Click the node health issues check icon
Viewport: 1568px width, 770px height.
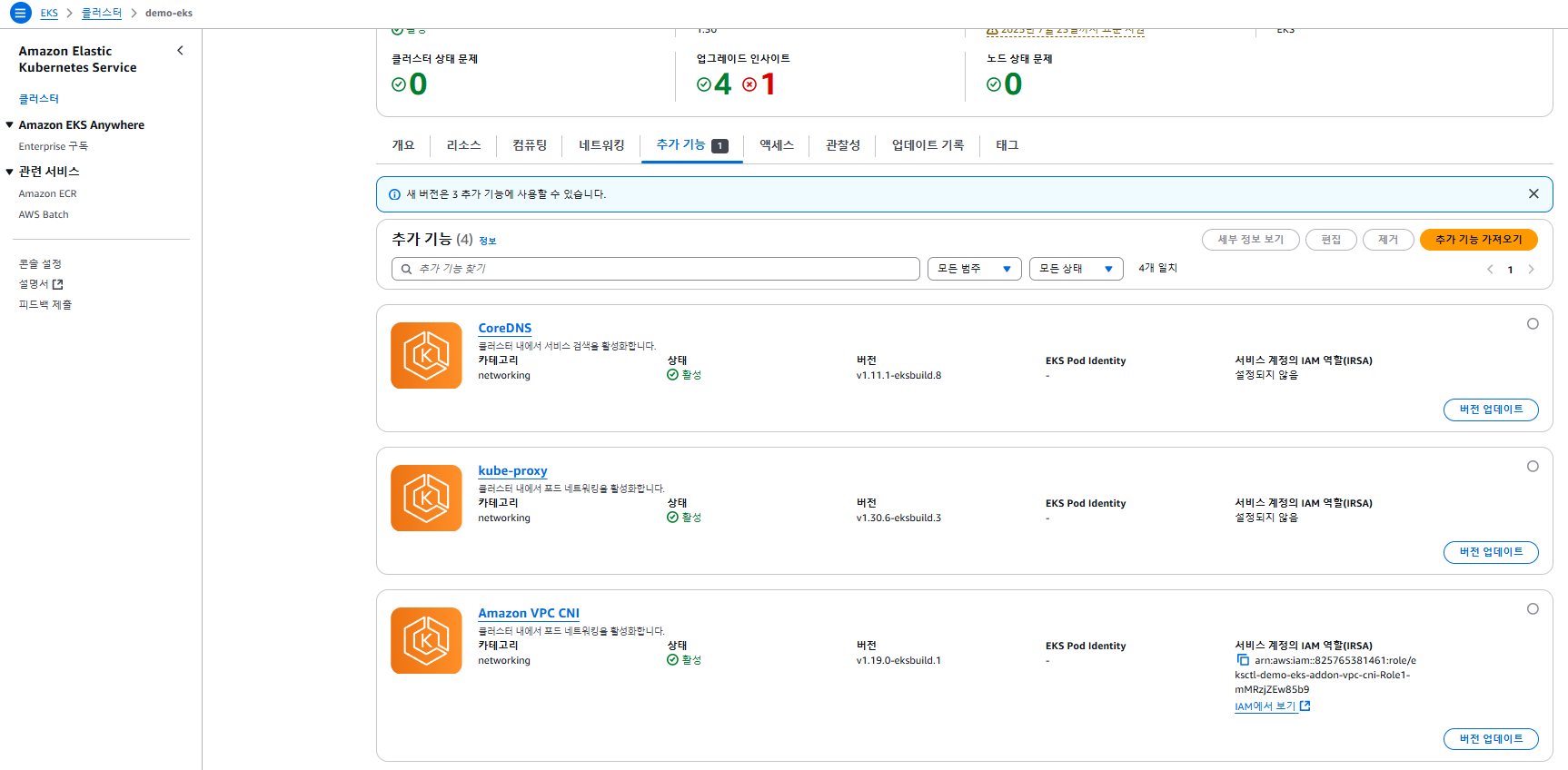(994, 84)
